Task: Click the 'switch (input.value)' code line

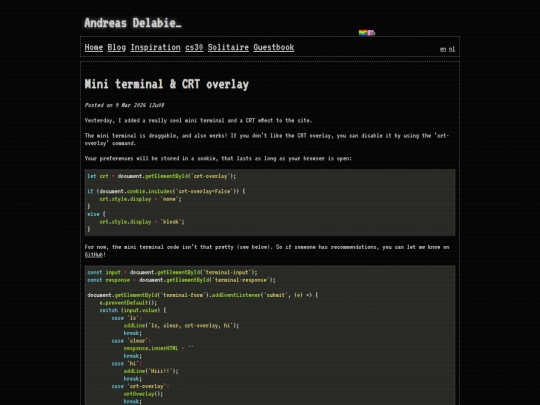Action: click(133, 310)
